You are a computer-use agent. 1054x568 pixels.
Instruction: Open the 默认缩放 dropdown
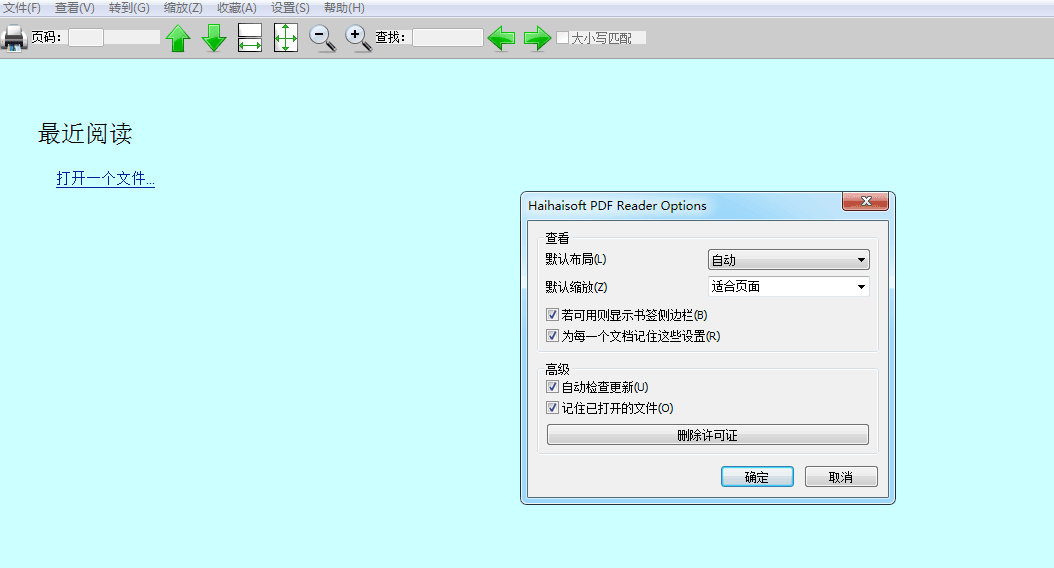pos(788,286)
